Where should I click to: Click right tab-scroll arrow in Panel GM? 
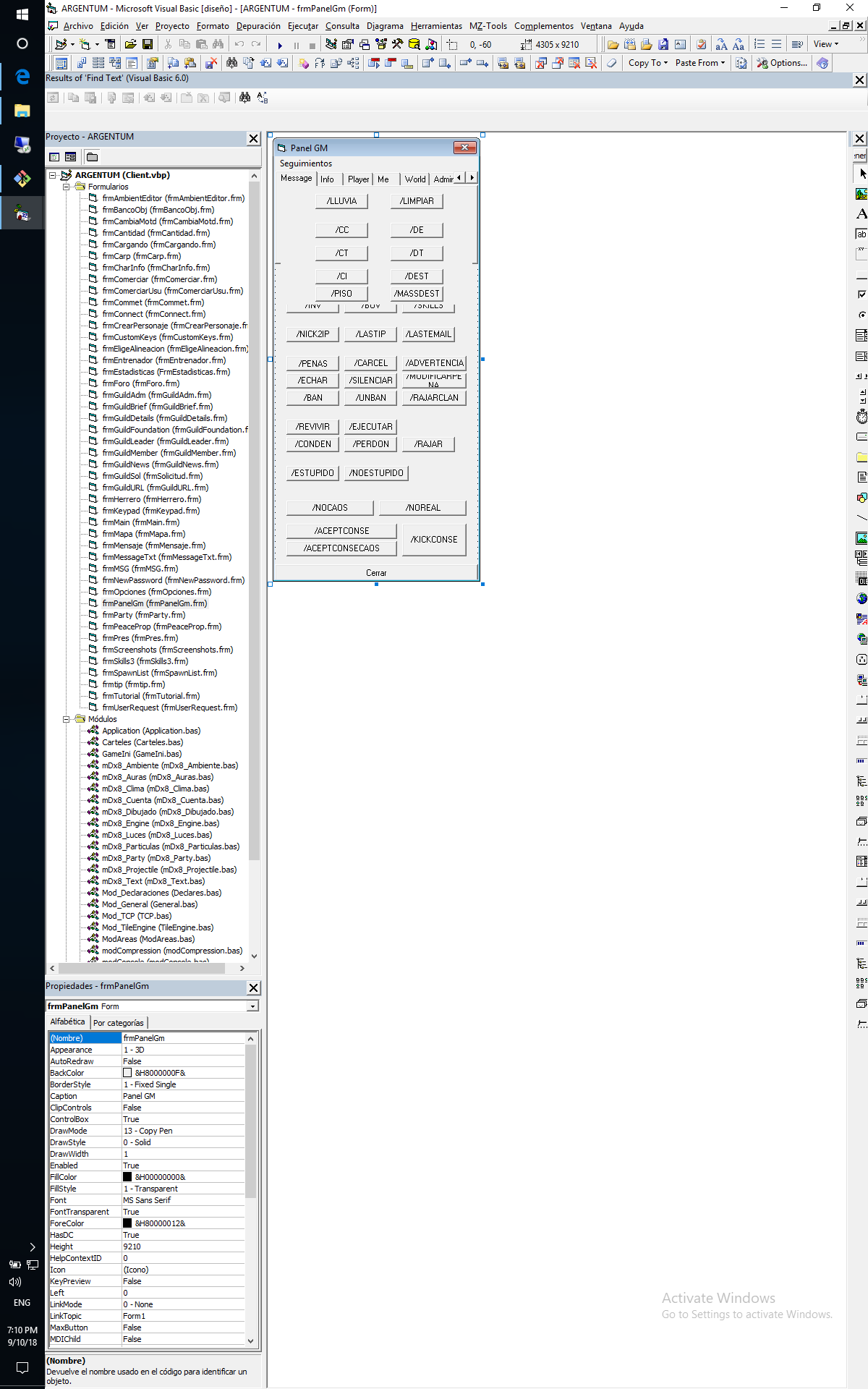tap(472, 177)
